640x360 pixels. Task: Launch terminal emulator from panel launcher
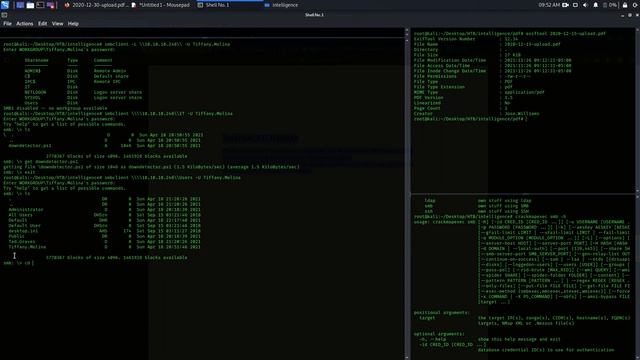[x=40, y=5]
